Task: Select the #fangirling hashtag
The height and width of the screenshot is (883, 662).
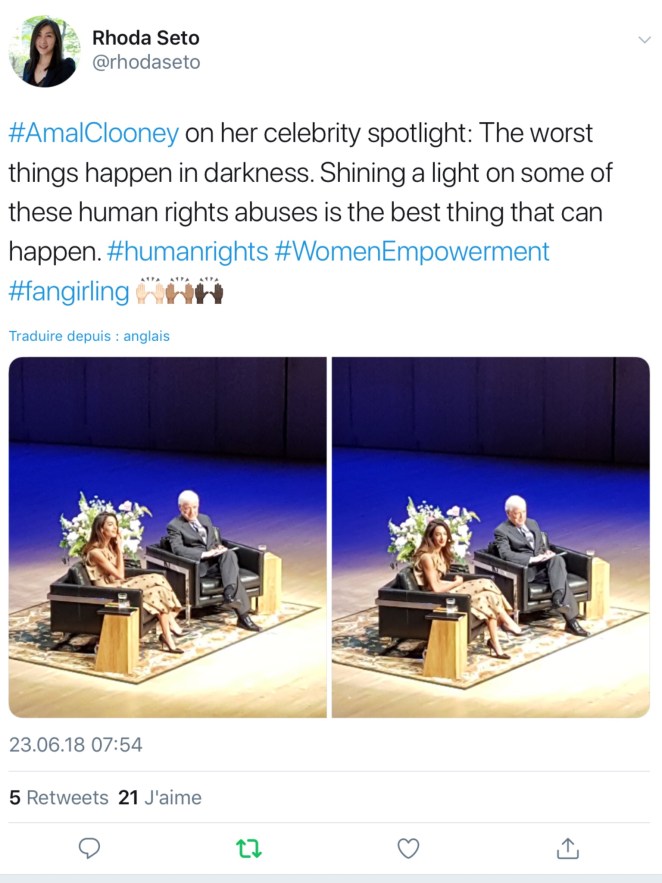Action: [x=69, y=291]
